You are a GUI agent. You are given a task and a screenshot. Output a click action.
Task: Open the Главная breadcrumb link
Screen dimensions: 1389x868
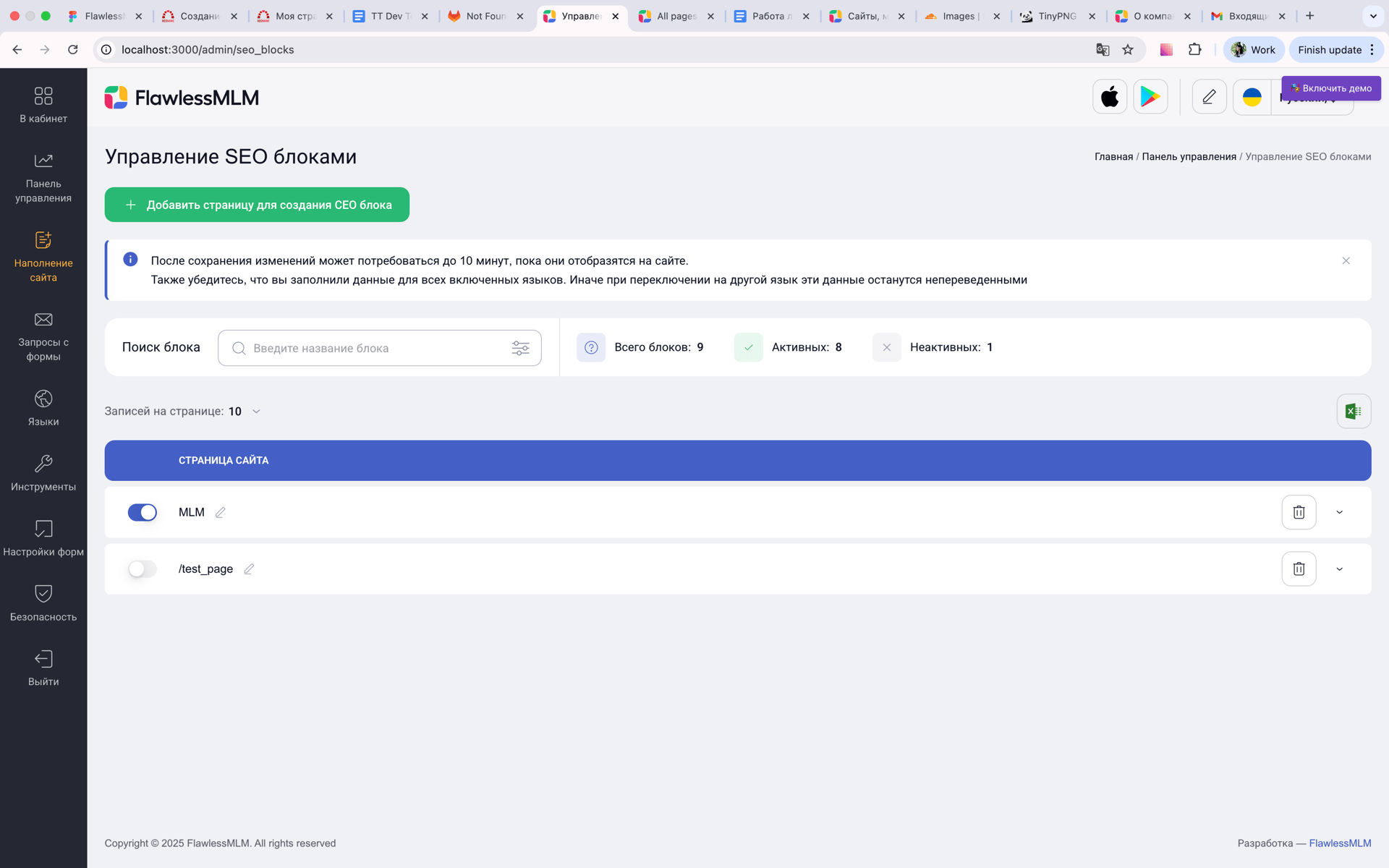pyautogui.click(x=1113, y=156)
